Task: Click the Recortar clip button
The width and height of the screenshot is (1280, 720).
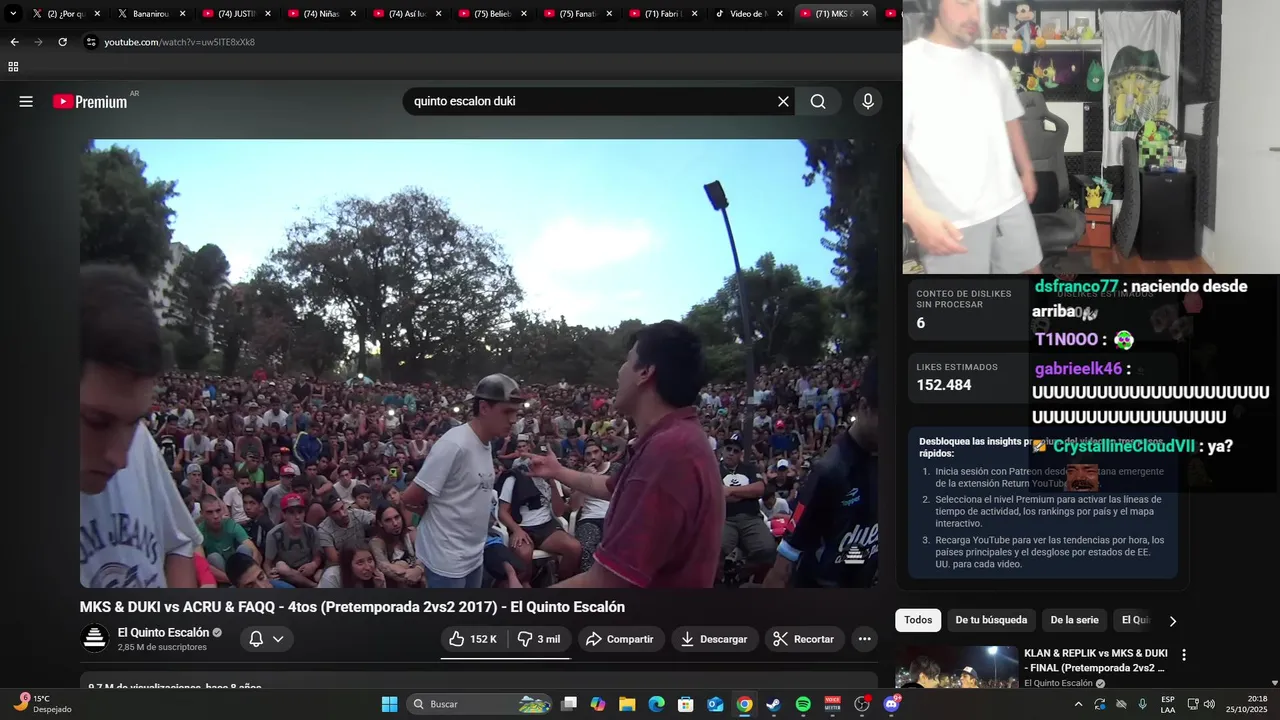Action: pos(804,639)
